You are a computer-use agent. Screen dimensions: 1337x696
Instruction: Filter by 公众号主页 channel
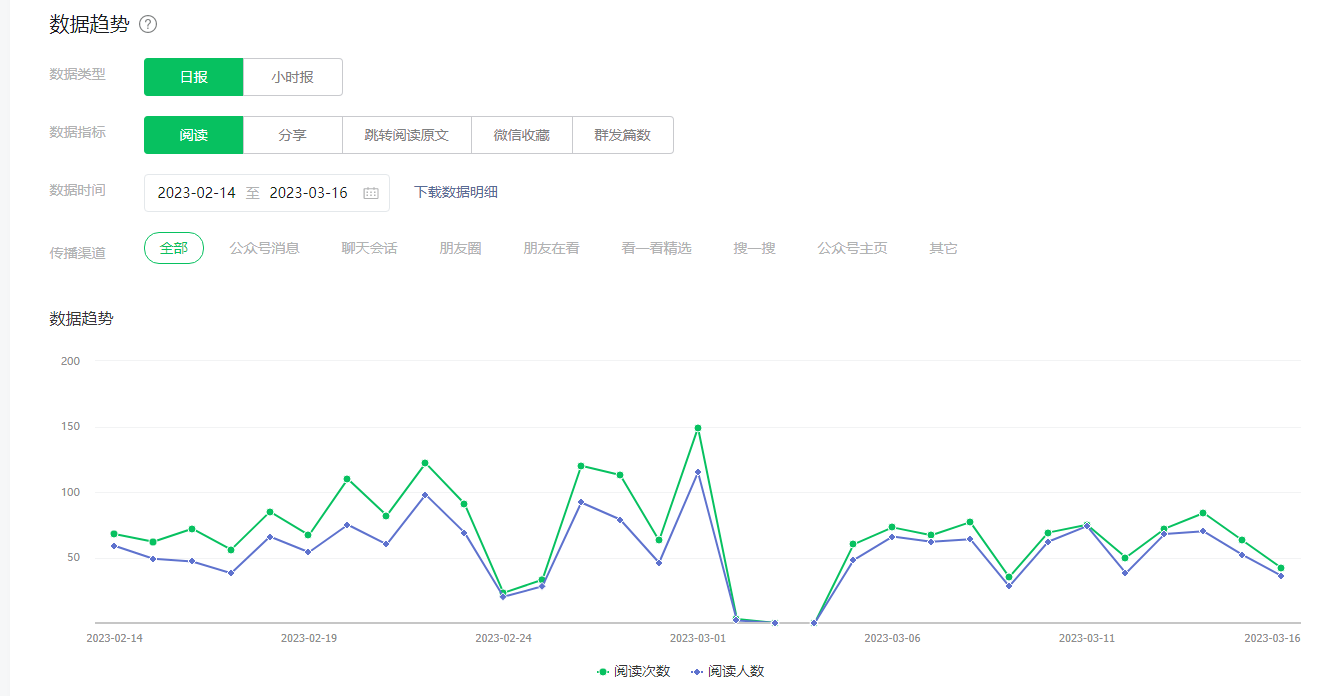point(853,248)
